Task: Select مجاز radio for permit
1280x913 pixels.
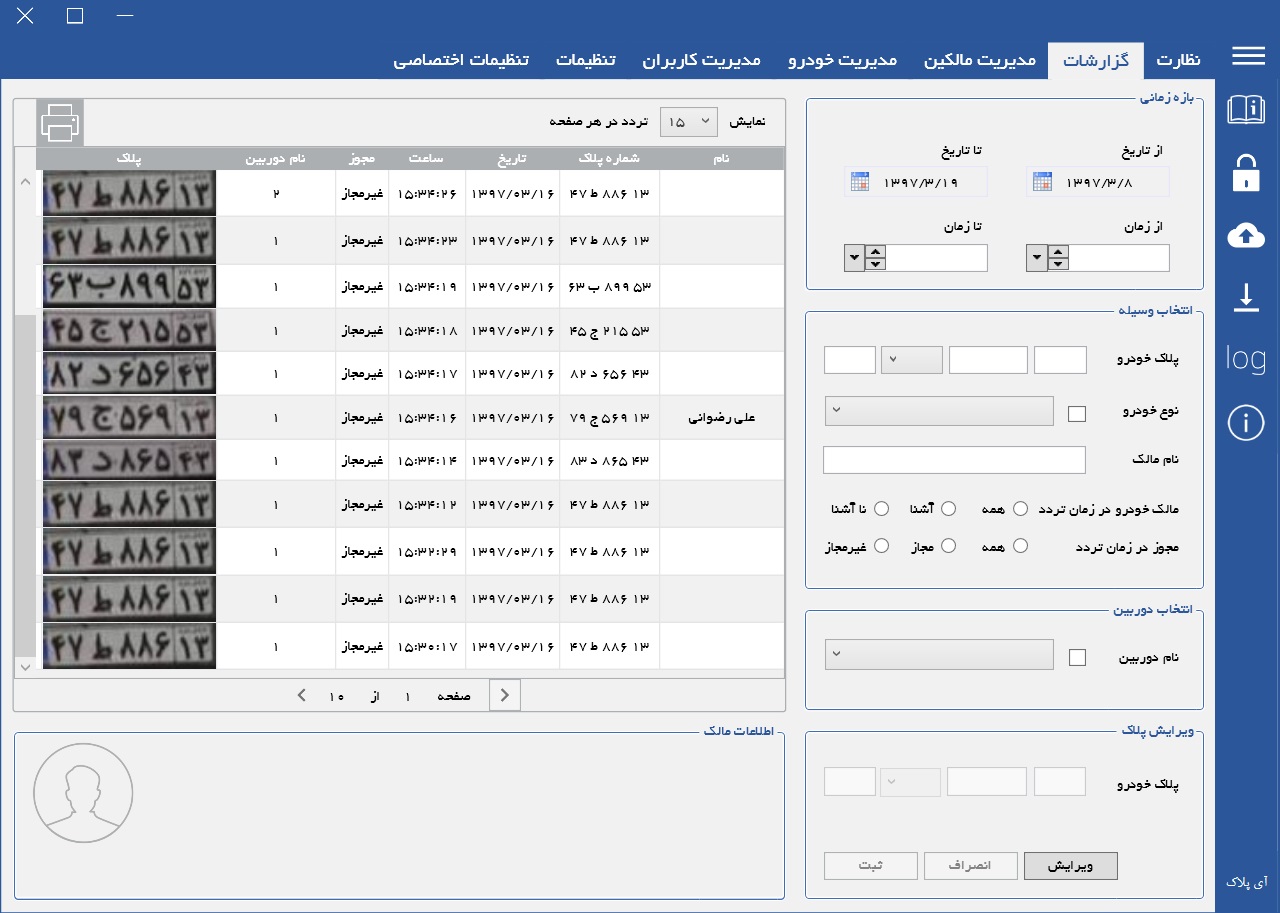Action: click(949, 546)
